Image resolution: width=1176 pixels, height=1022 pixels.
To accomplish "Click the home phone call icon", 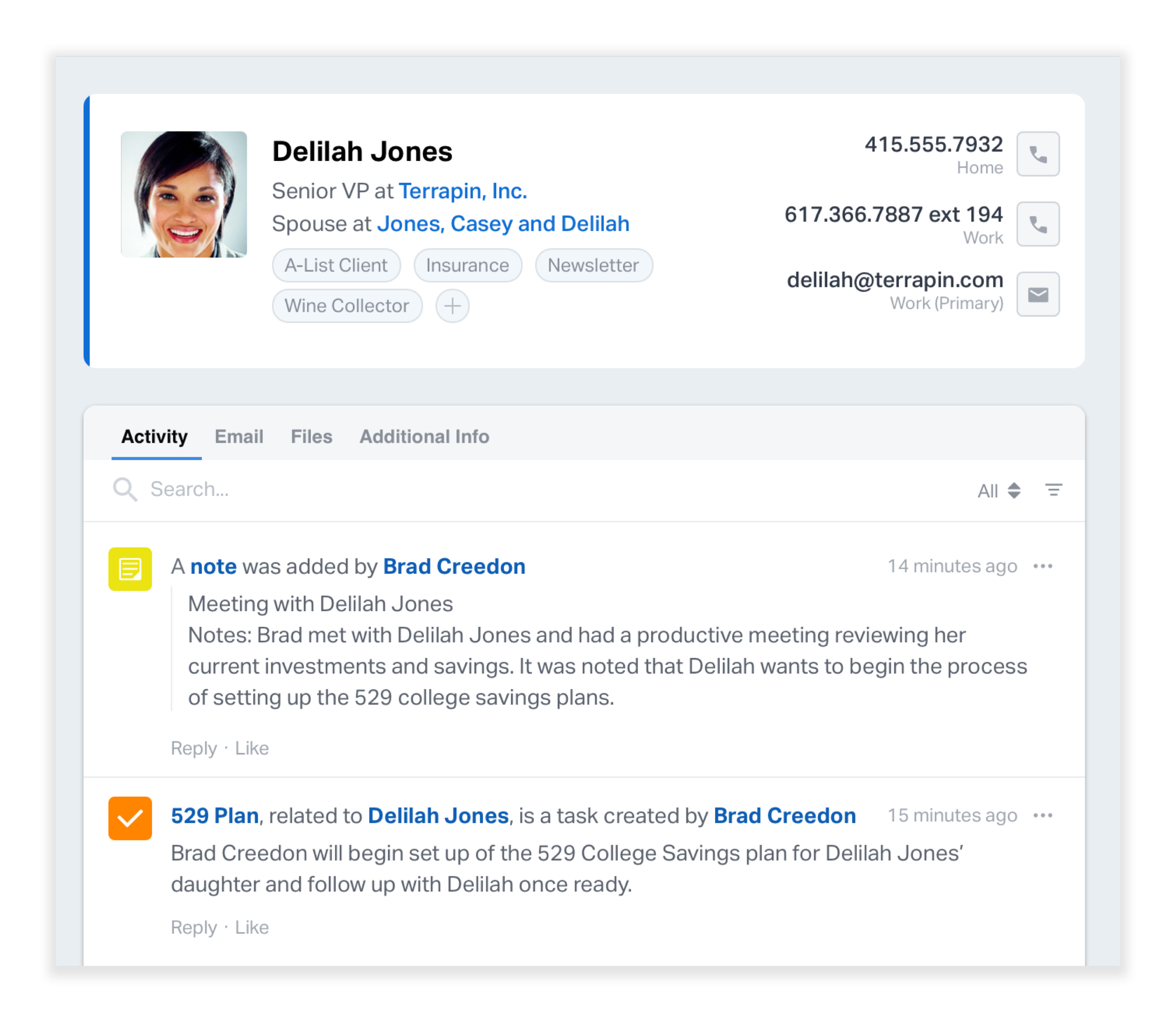I will point(1037,155).
